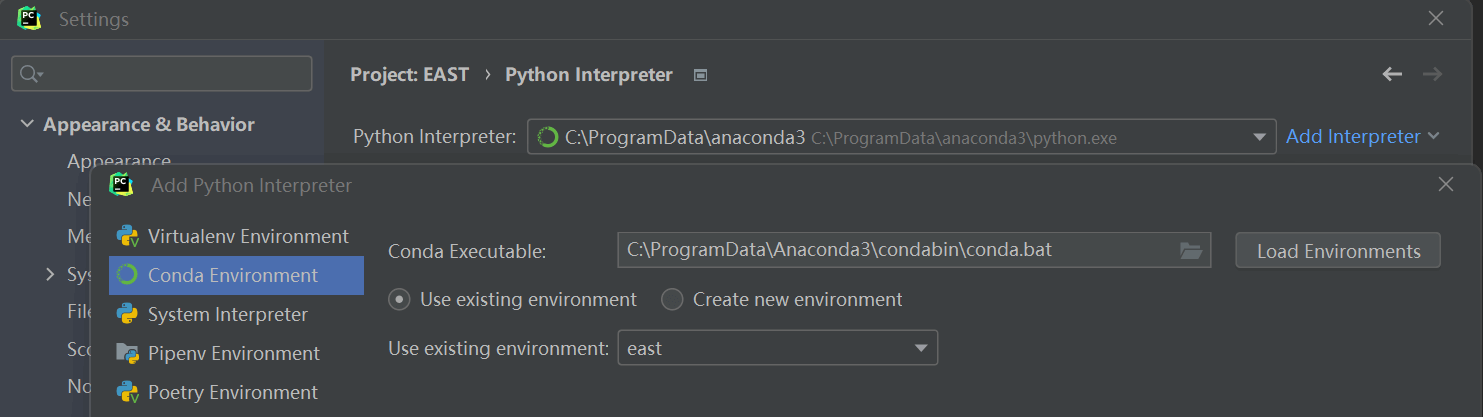Open the Add Interpreter dropdown link
This screenshot has width=1483, height=417.
[x=1362, y=136]
